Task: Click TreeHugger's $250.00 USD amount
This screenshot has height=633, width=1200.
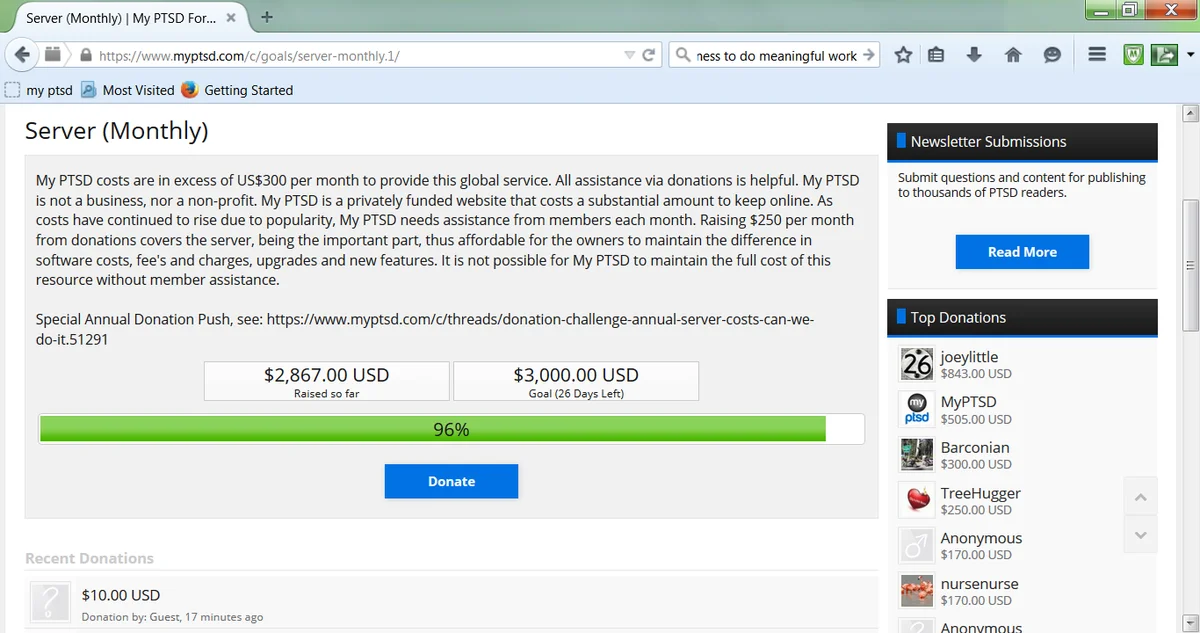Action: tap(976, 510)
